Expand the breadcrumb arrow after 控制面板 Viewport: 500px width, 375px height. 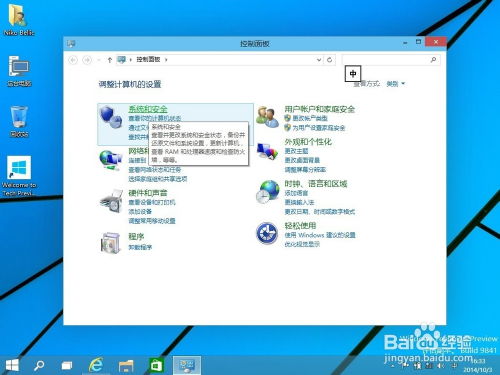point(166,60)
